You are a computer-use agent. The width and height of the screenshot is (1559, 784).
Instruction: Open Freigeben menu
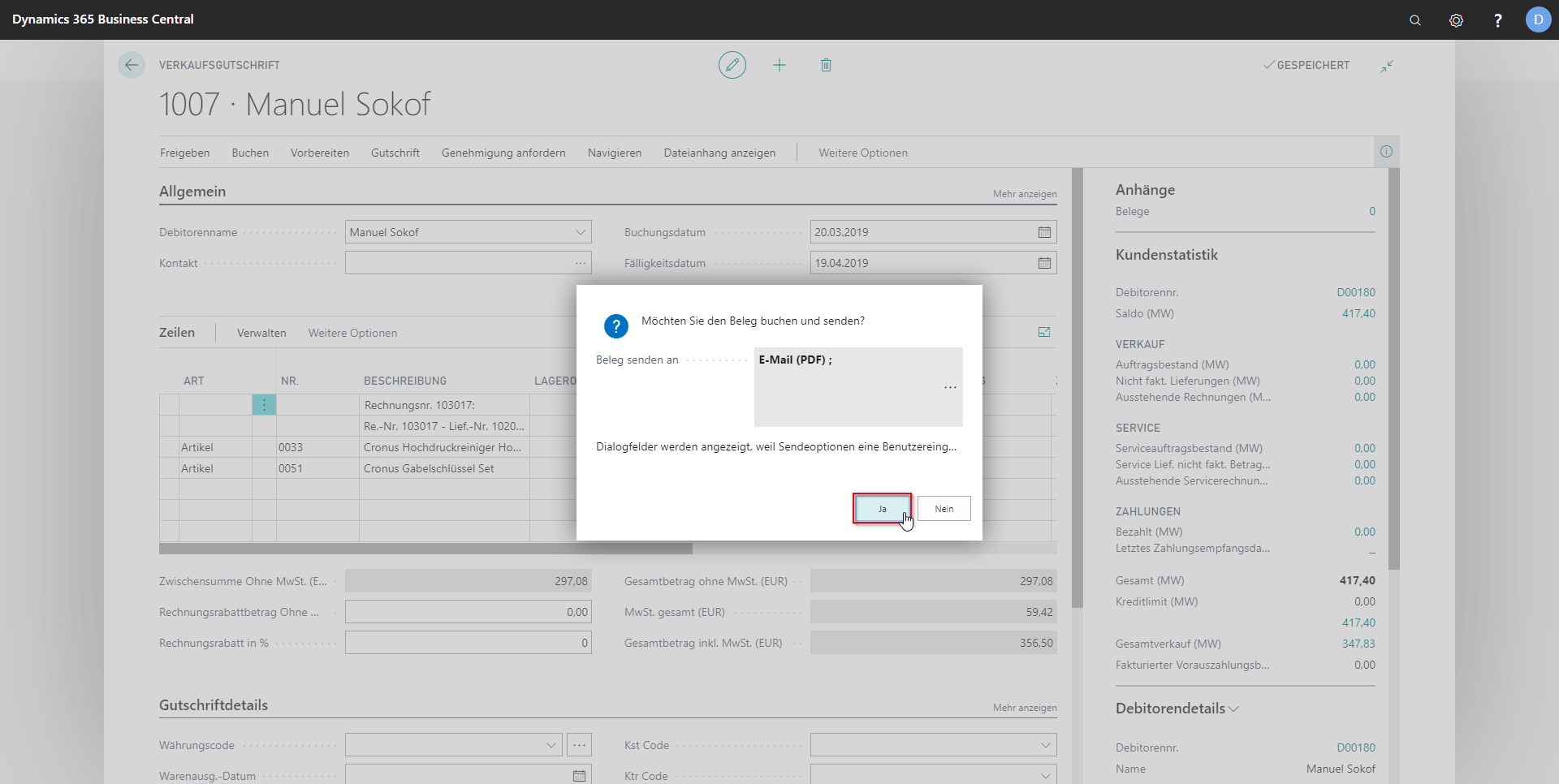pos(184,153)
